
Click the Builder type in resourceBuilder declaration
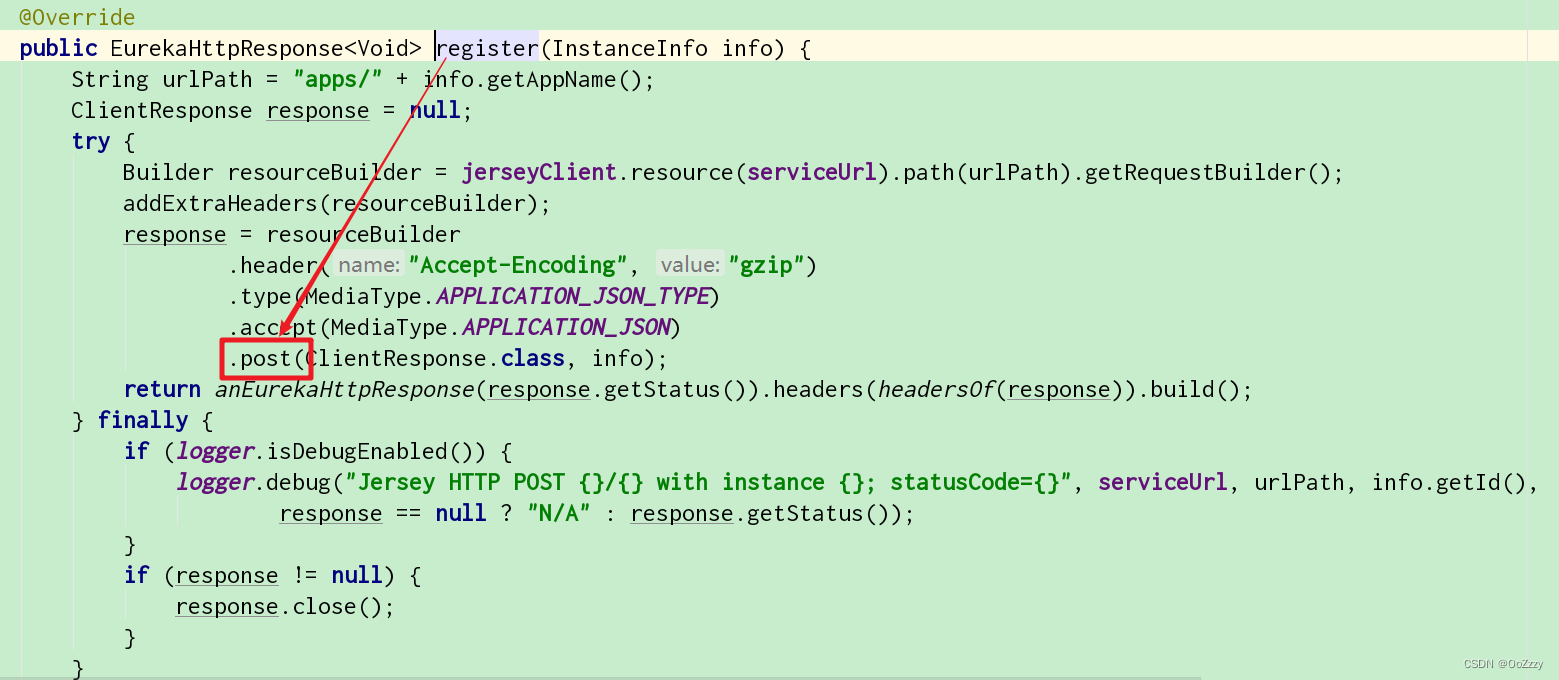[x=168, y=172]
